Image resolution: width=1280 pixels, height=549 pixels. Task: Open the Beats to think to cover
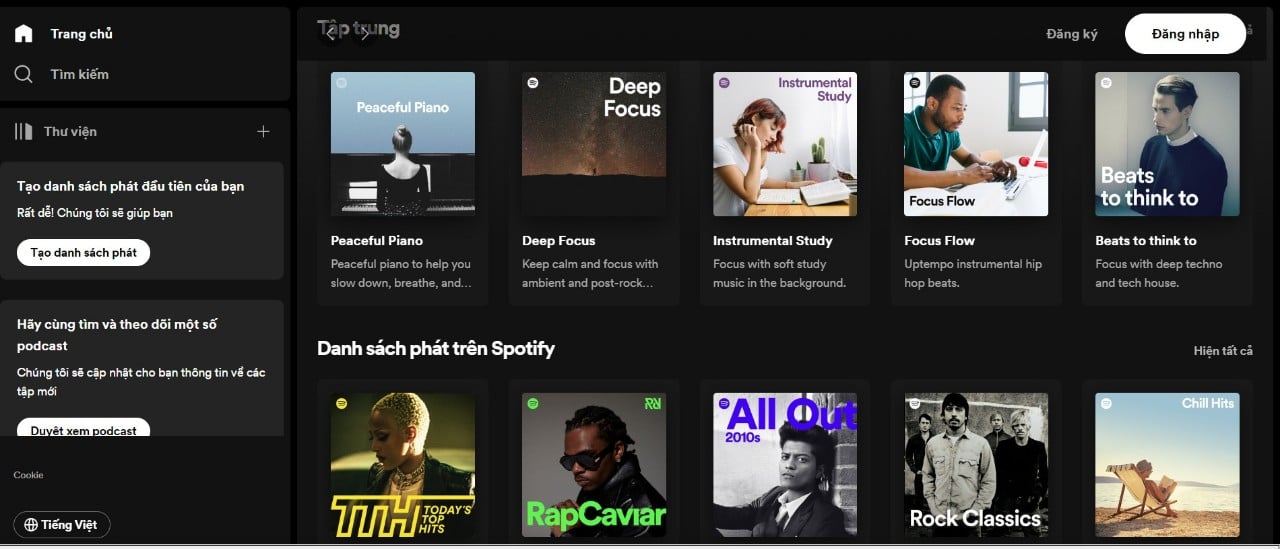click(x=1167, y=144)
